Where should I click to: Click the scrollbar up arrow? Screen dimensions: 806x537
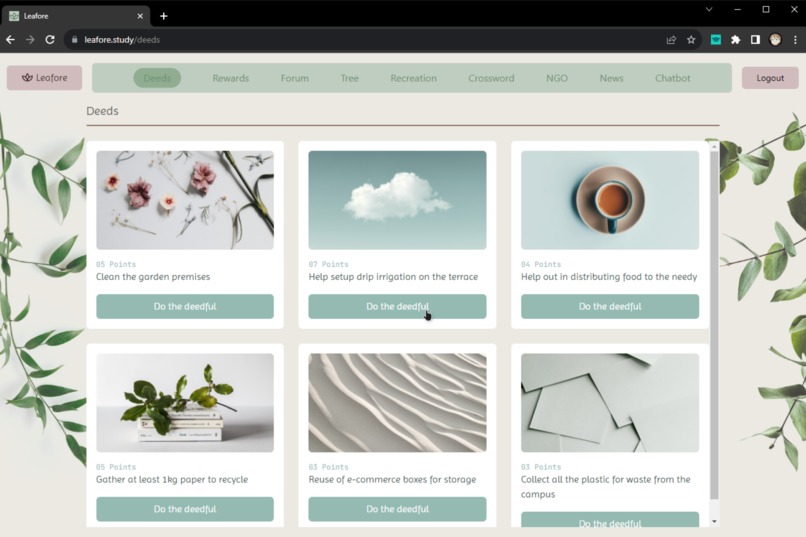pyautogui.click(x=714, y=146)
